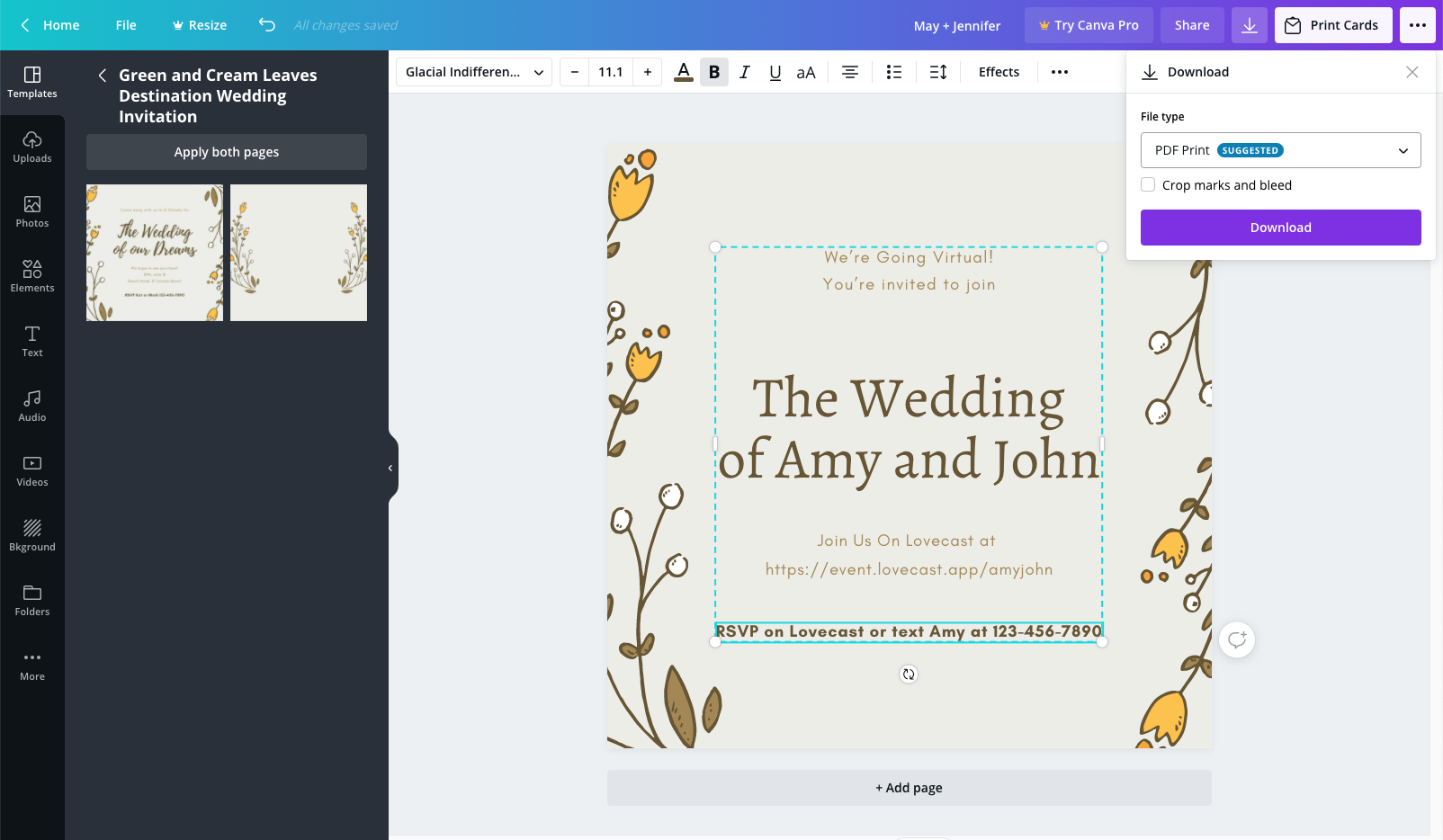Click the purple Download button
Screen dimensions: 1443x840
pos(1281,228)
